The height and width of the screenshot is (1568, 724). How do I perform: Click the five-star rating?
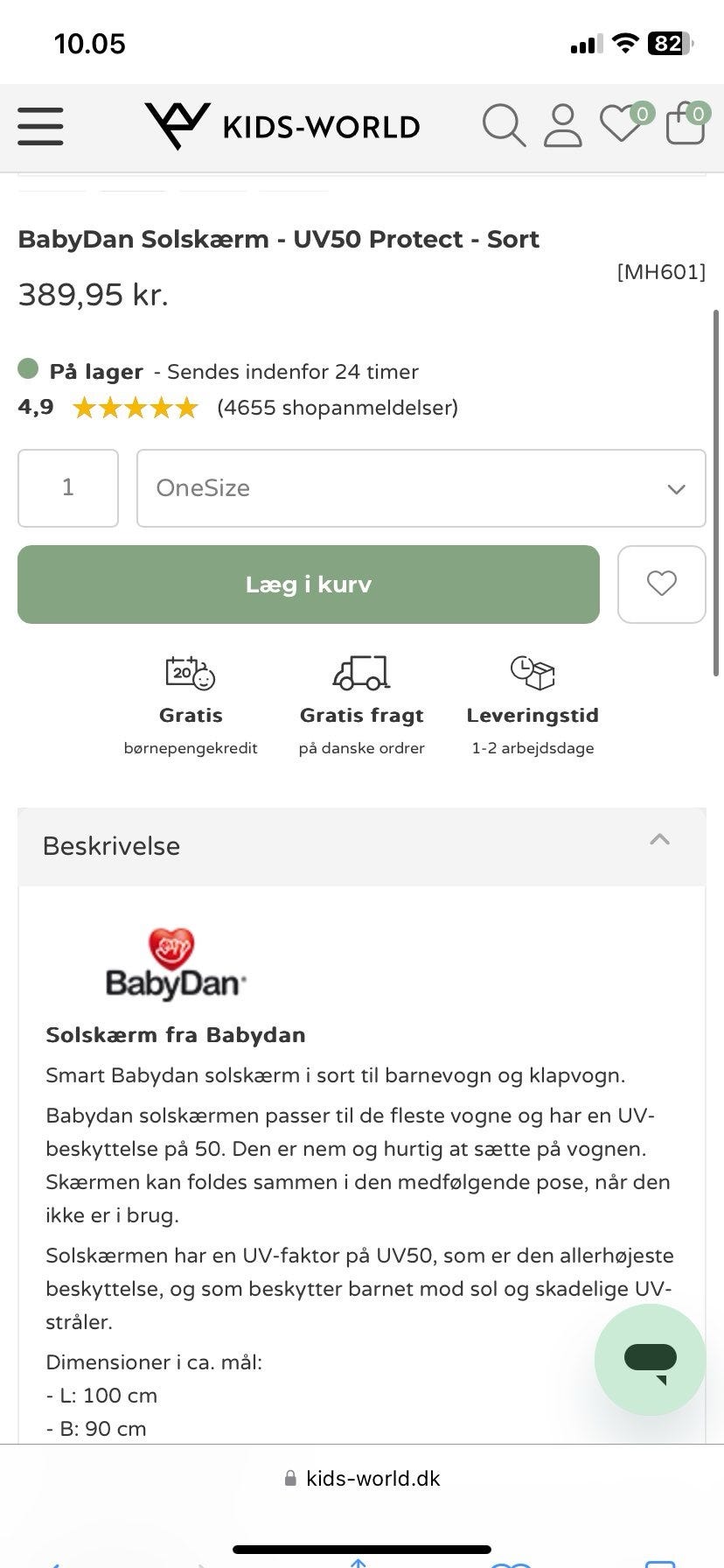136,408
